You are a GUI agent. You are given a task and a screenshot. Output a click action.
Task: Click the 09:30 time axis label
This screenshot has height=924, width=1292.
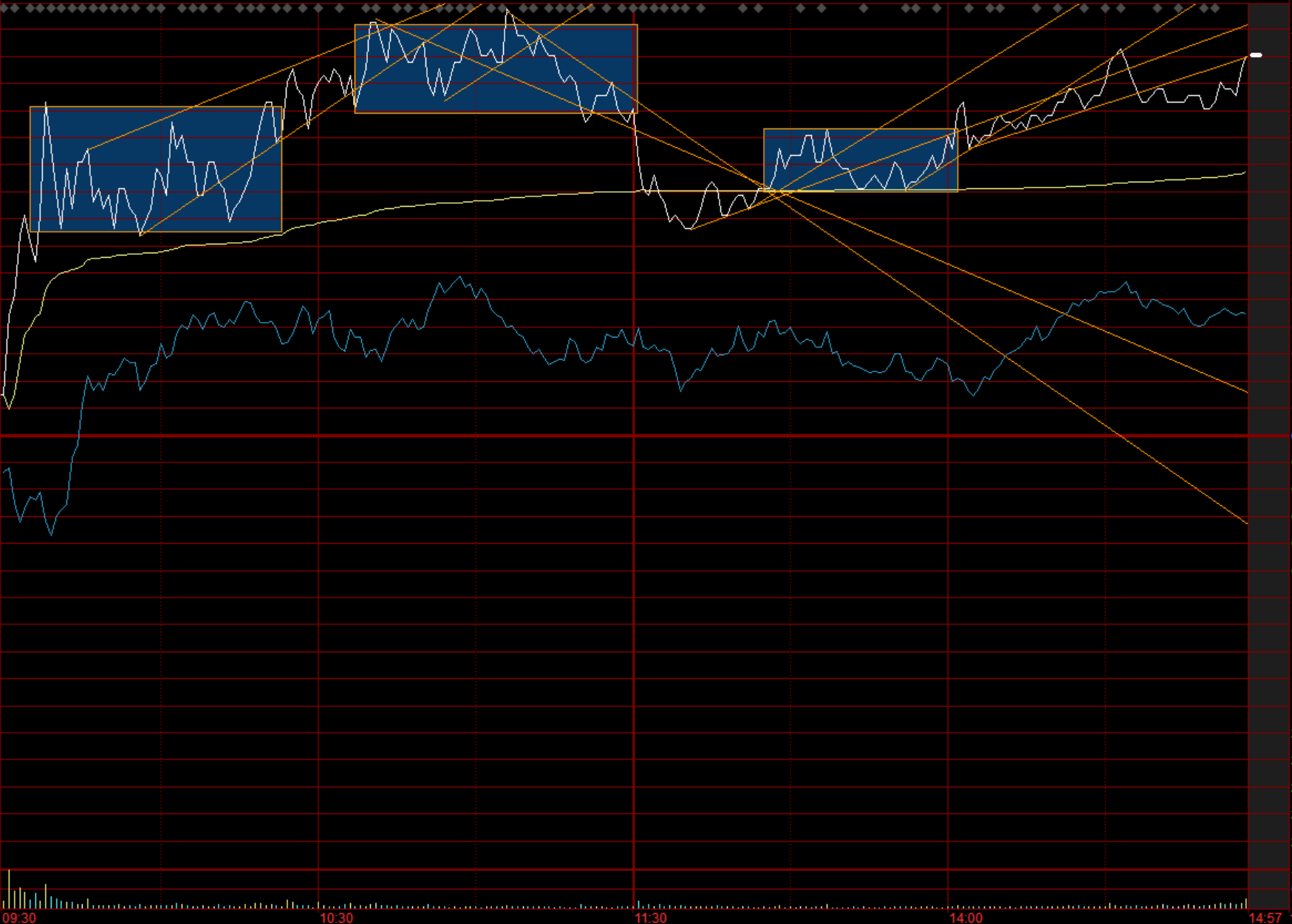(19, 917)
